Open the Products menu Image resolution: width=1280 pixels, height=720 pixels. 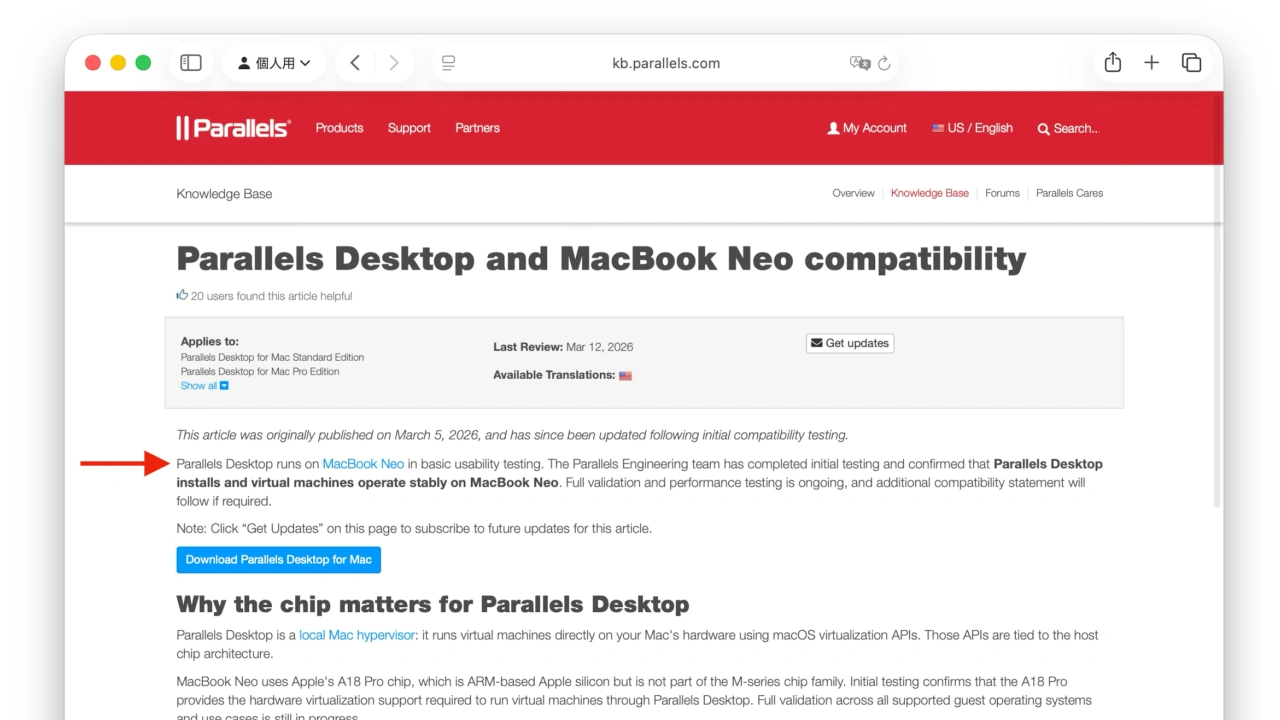coord(339,128)
